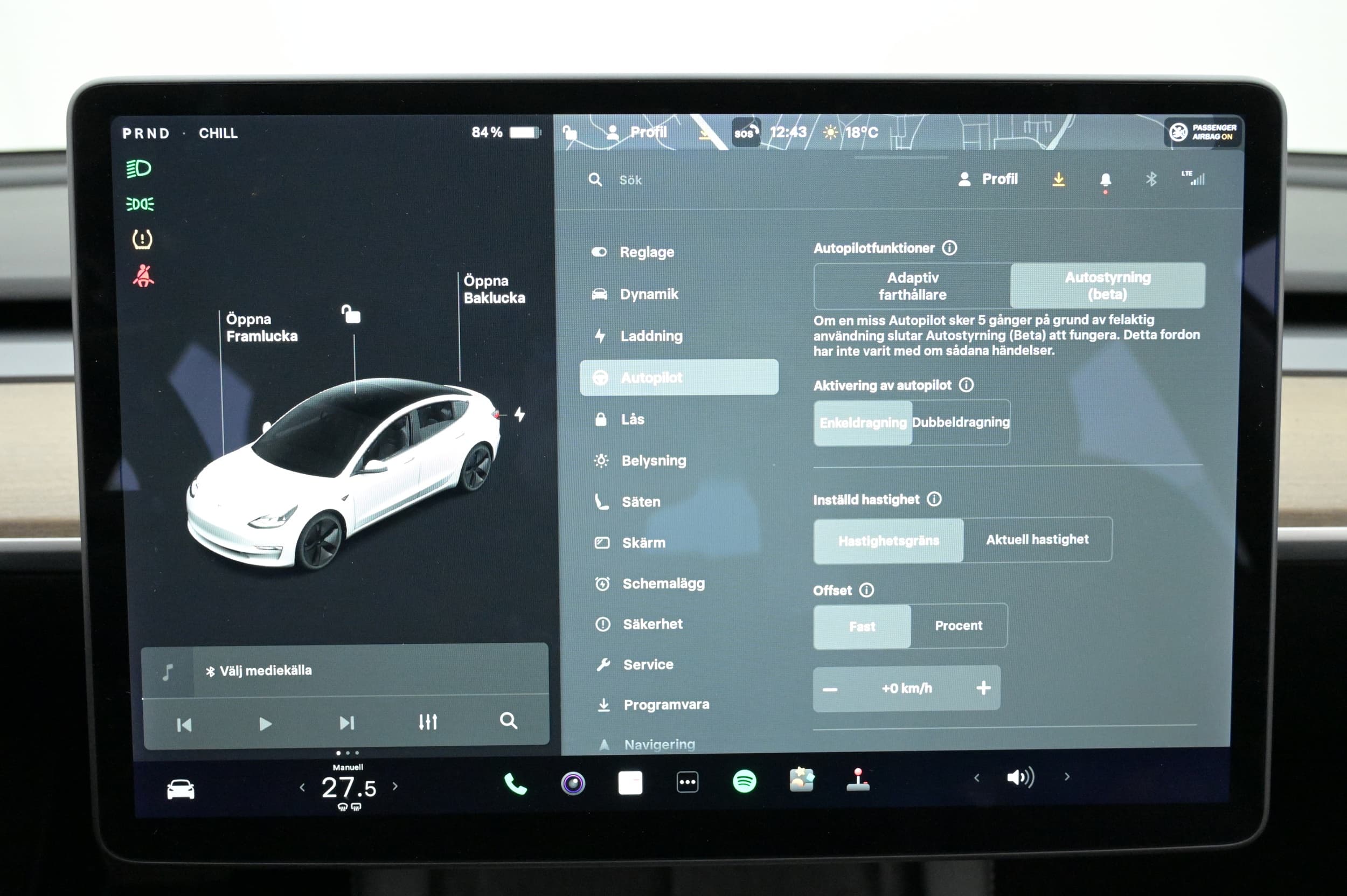Increase speed offset with plus

click(x=983, y=687)
